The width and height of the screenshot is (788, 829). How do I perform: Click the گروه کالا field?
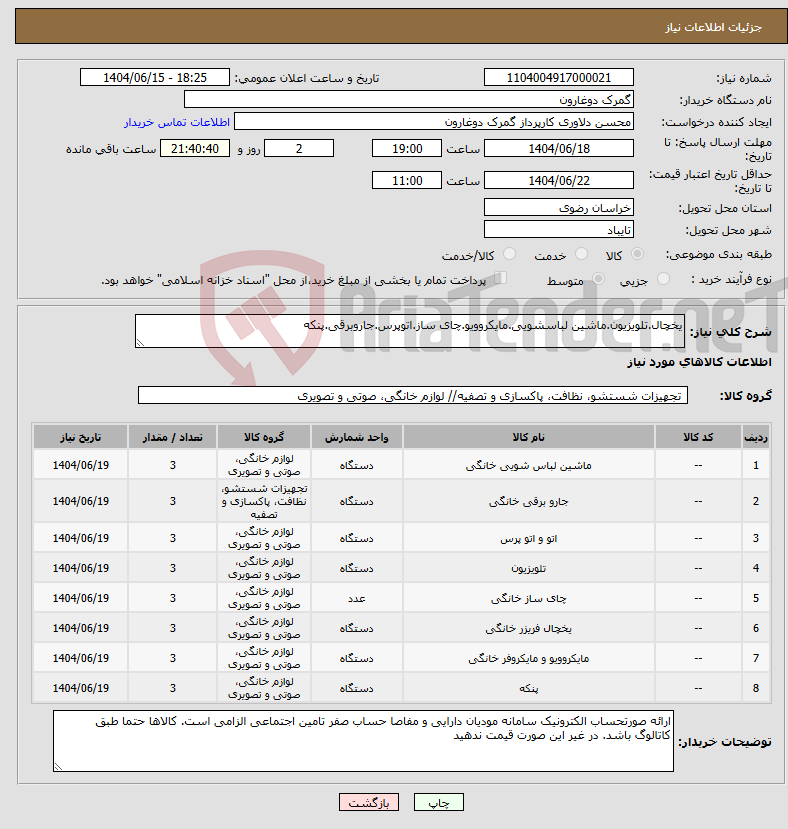tap(413, 395)
